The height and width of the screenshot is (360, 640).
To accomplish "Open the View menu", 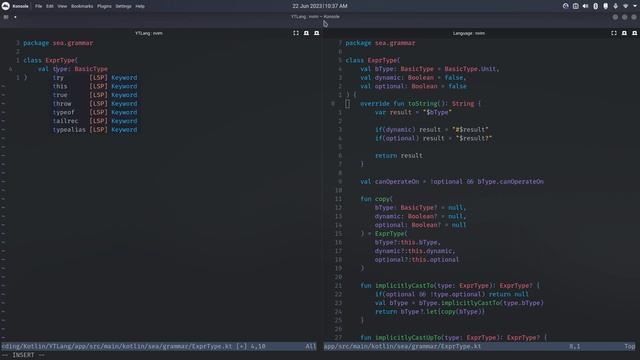I will (62, 6).
